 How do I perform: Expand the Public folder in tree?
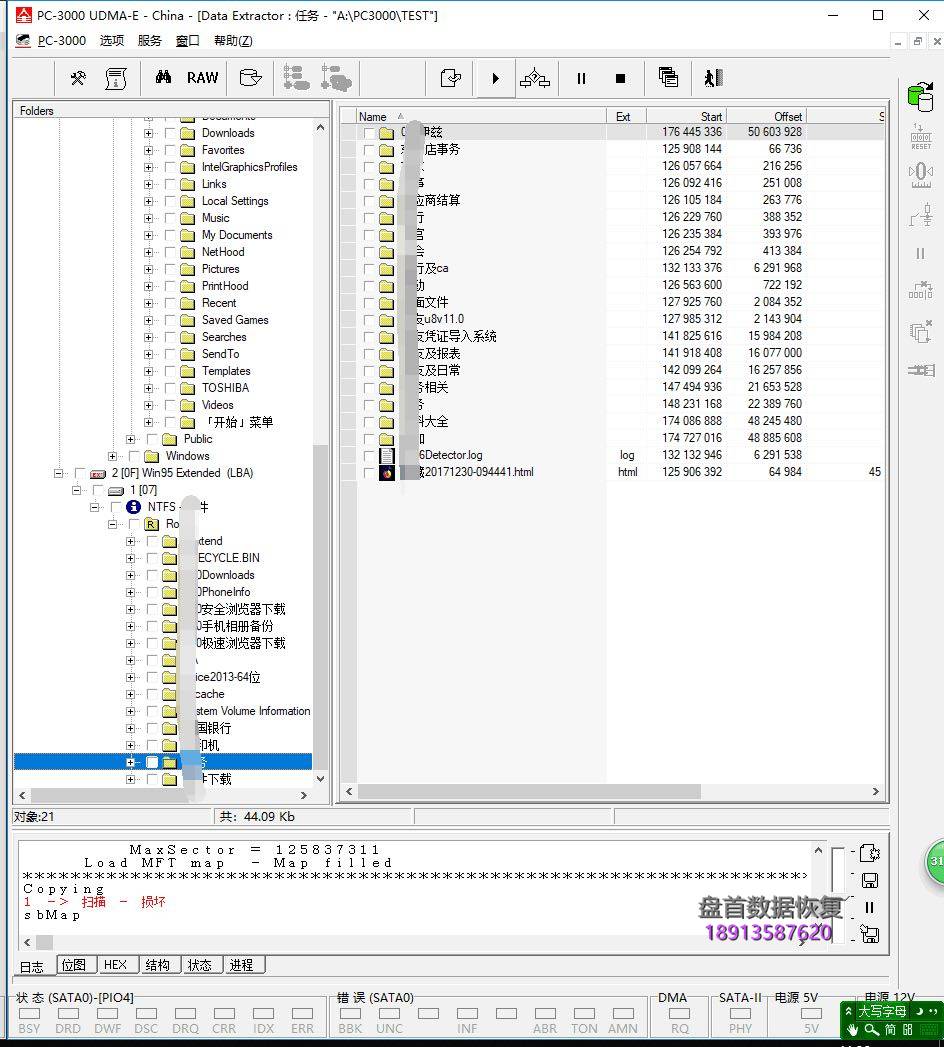pos(130,439)
